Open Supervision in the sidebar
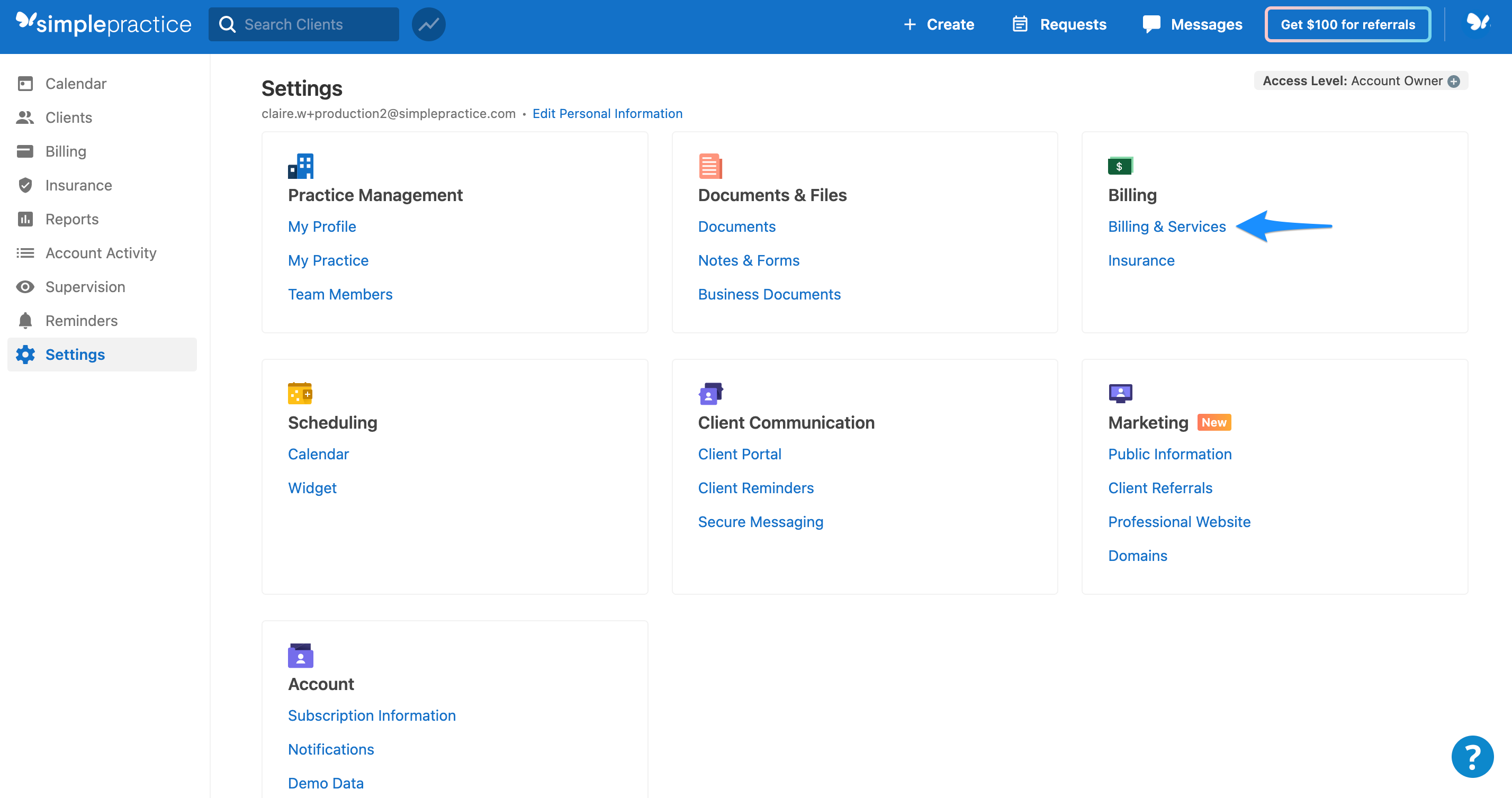 (102, 287)
